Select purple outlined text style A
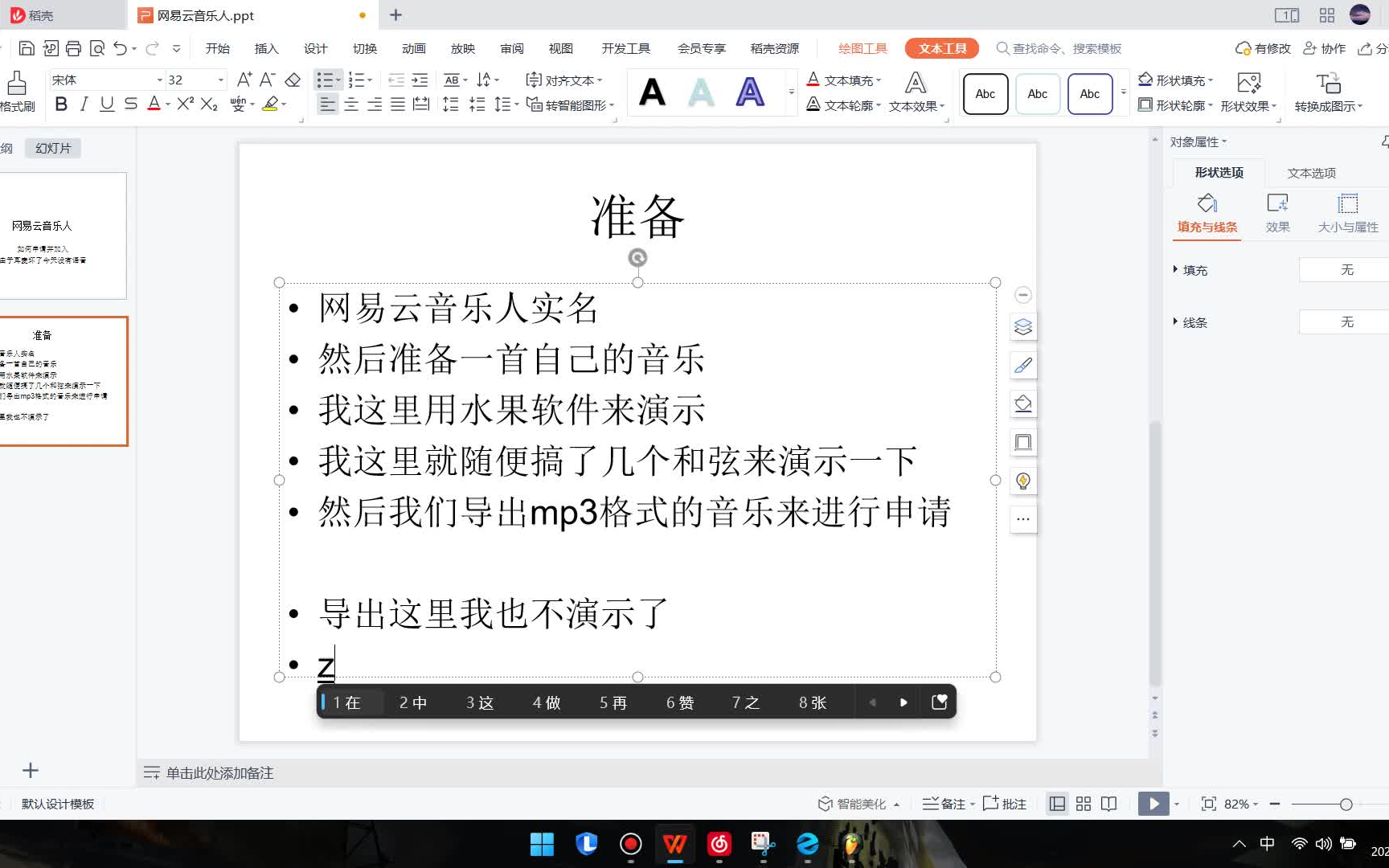1389x868 pixels. tap(750, 92)
